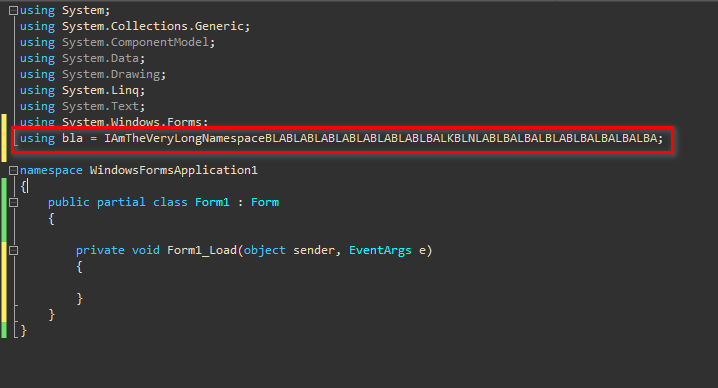Click 'System.Drawing' in using line

tap(111, 74)
